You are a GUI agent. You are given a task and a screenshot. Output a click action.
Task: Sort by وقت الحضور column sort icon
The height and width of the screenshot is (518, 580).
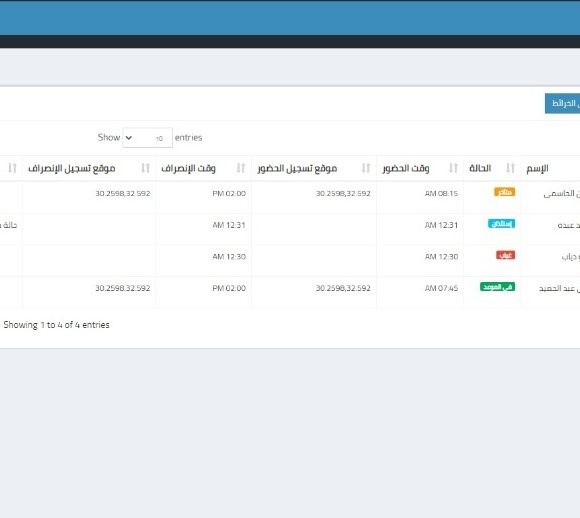(453, 168)
